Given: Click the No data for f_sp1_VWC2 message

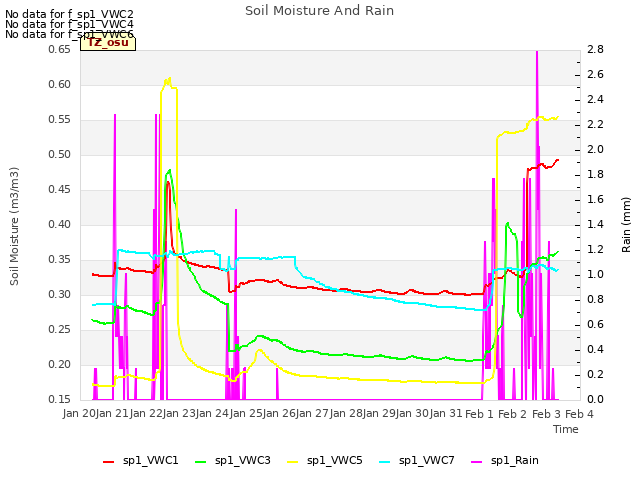Looking at the screenshot, I should 69,14.
